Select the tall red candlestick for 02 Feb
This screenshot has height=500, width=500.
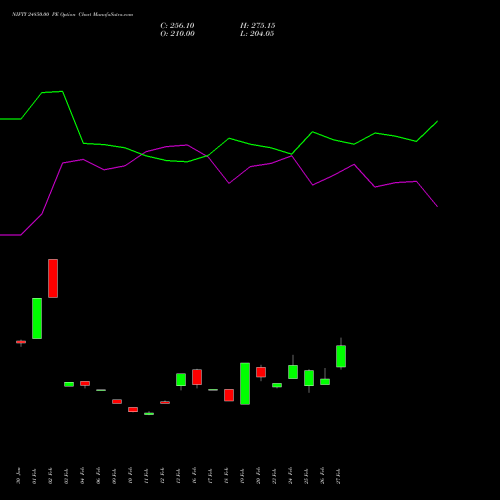(x=53, y=278)
